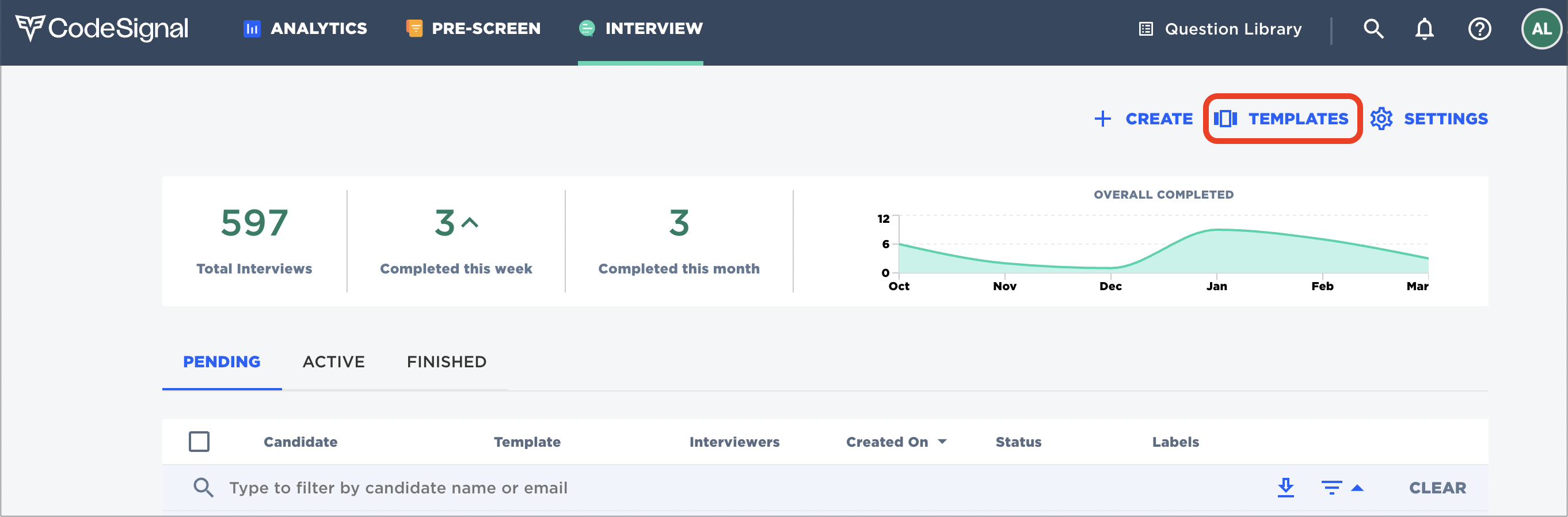Open the filter lines icon
This screenshot has height=517, width=1568.
1331,487
